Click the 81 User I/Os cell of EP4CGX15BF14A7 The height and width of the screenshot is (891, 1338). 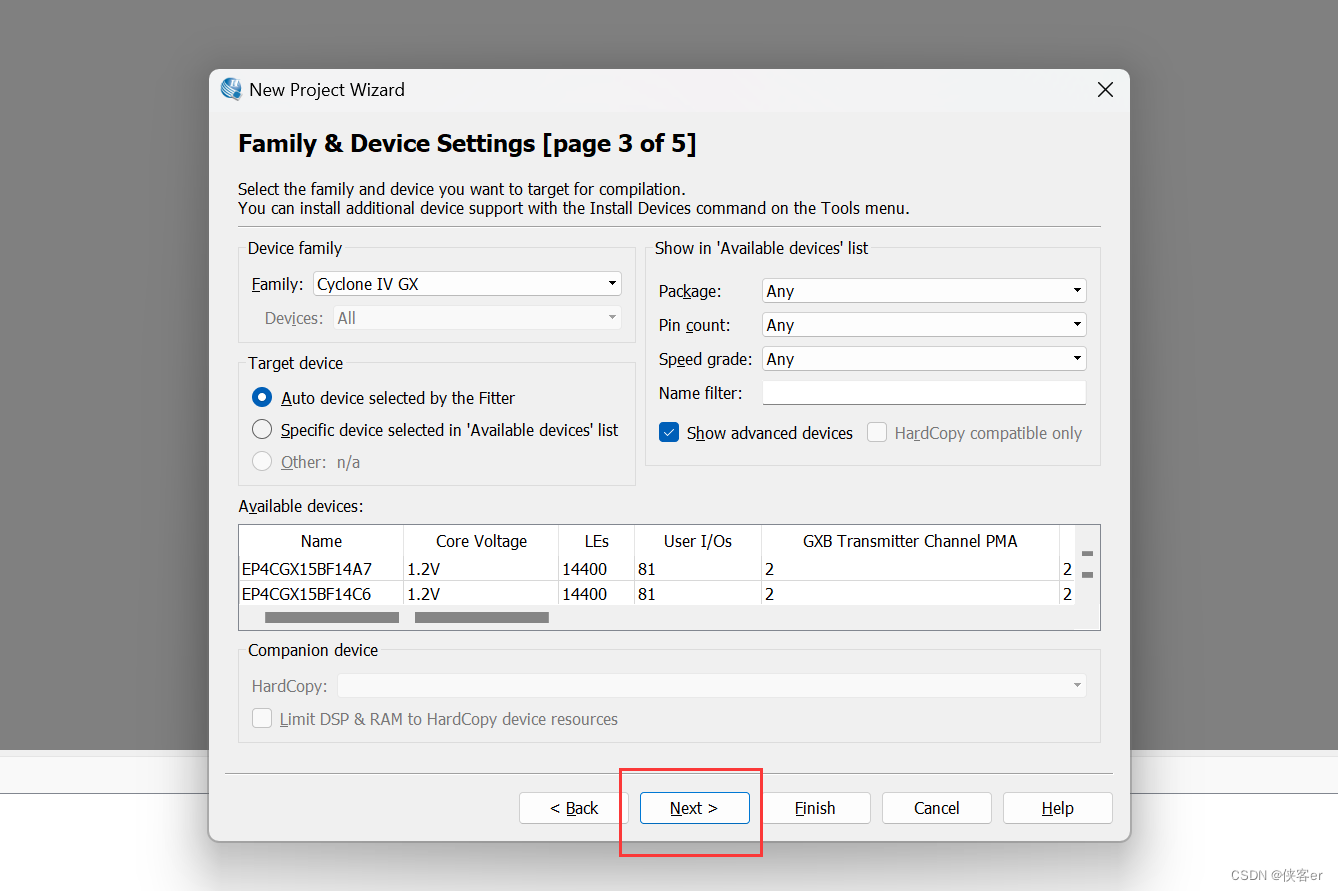[698, 569]
